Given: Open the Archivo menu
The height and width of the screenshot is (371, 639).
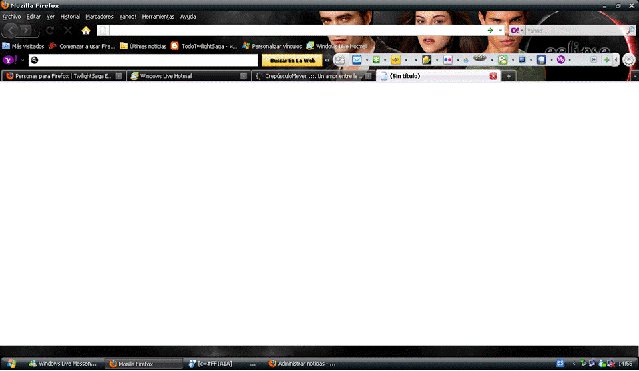Looking at the screenshot, I should [12, 17].
